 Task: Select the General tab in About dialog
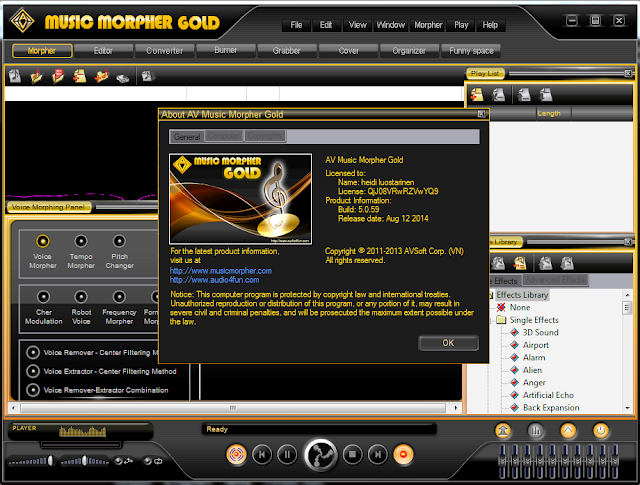pyautogui.click(x=187, y=137)
